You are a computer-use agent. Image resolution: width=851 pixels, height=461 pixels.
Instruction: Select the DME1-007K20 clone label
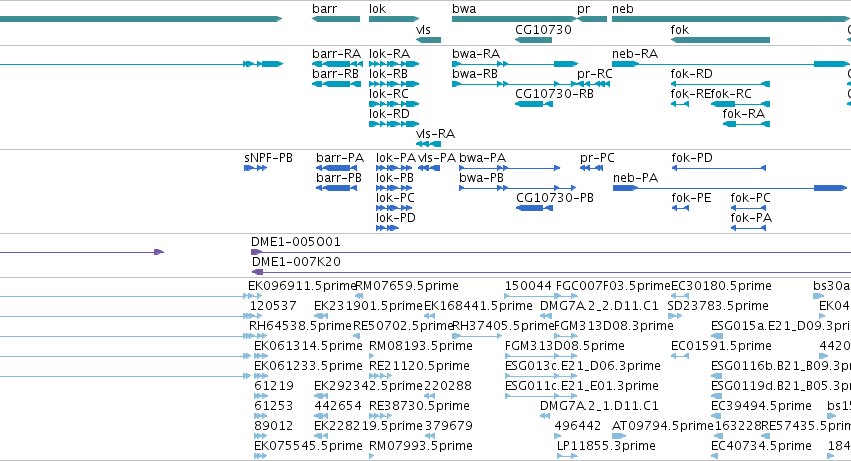(296, 262)
